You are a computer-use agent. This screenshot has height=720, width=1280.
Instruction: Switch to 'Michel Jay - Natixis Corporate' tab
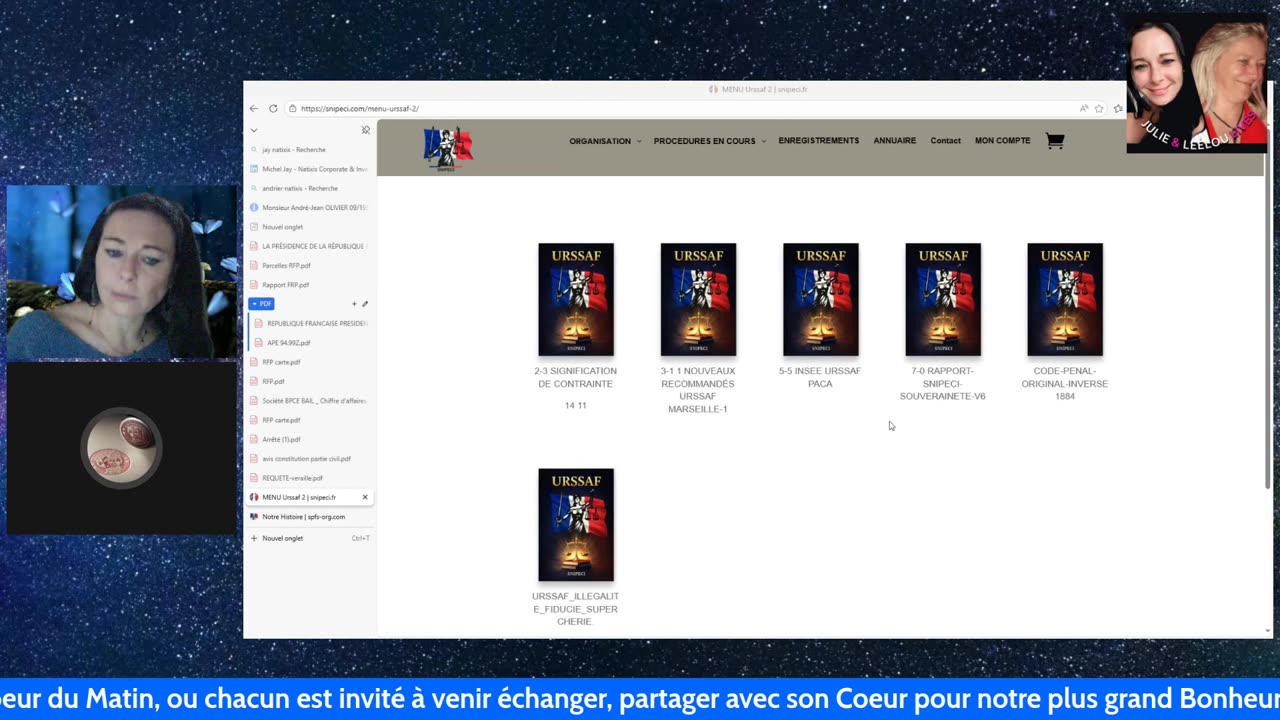tap(310, 169)
